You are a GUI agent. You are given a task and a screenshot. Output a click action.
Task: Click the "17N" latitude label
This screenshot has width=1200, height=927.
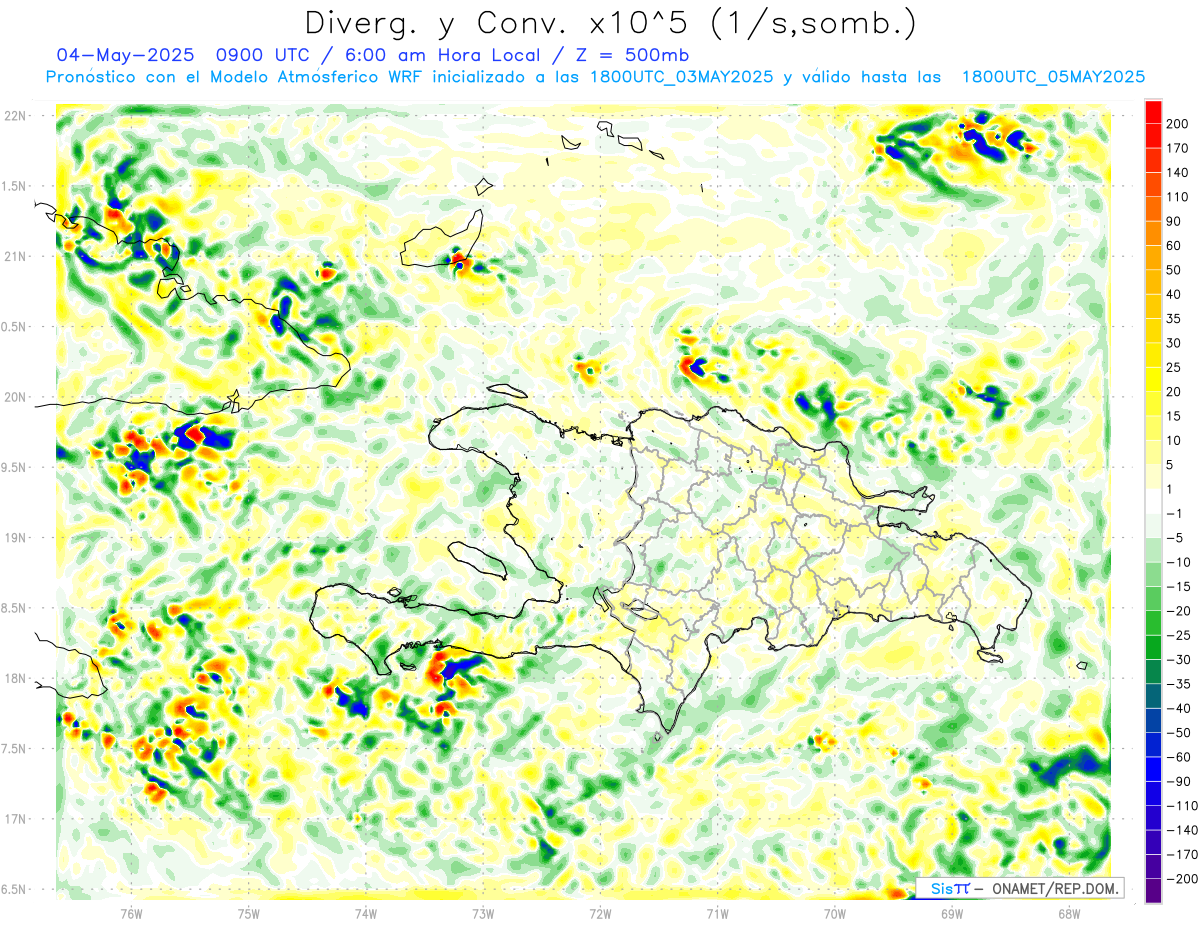[16, 819]
